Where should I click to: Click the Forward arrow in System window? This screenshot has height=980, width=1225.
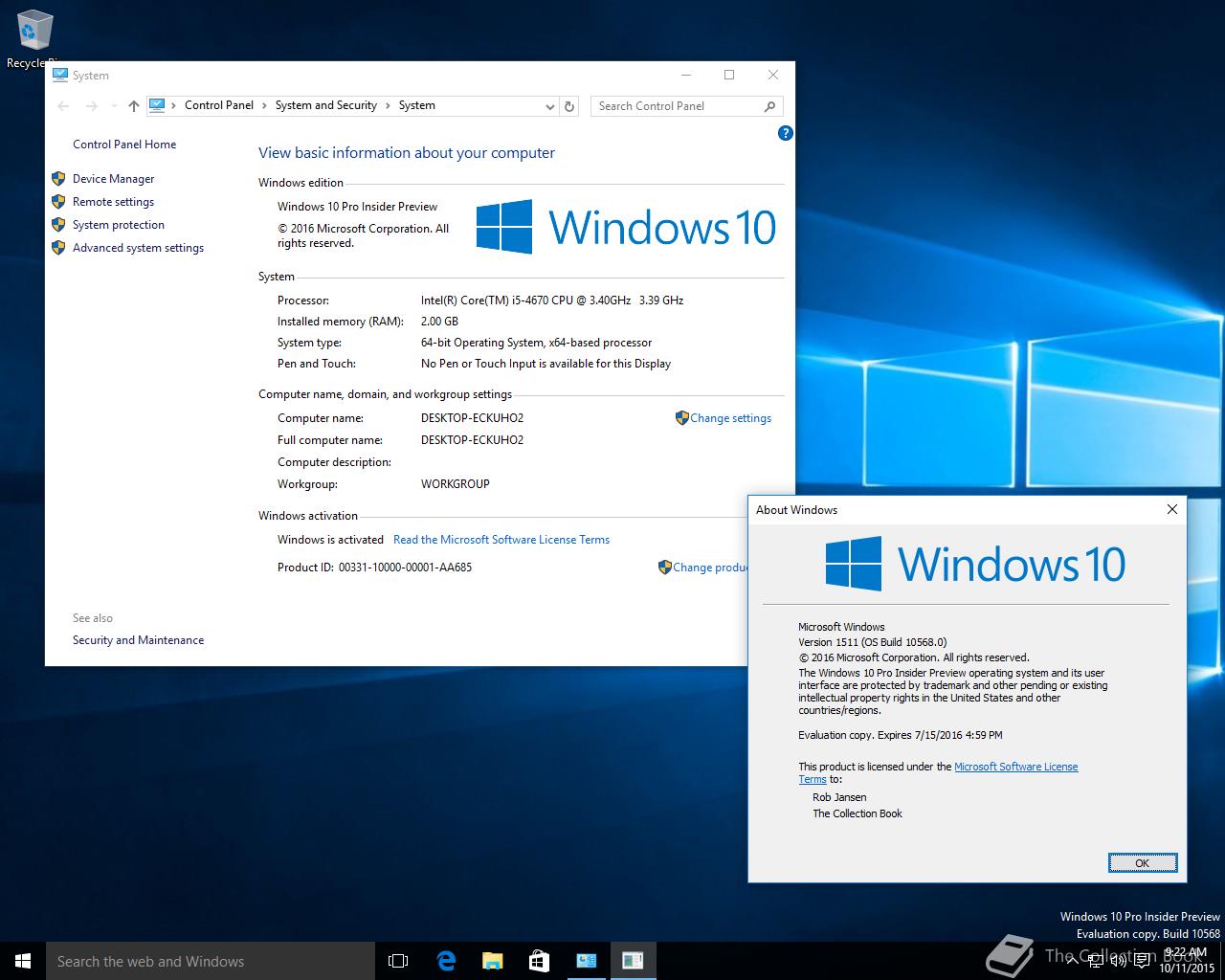(x=92, y=106)
